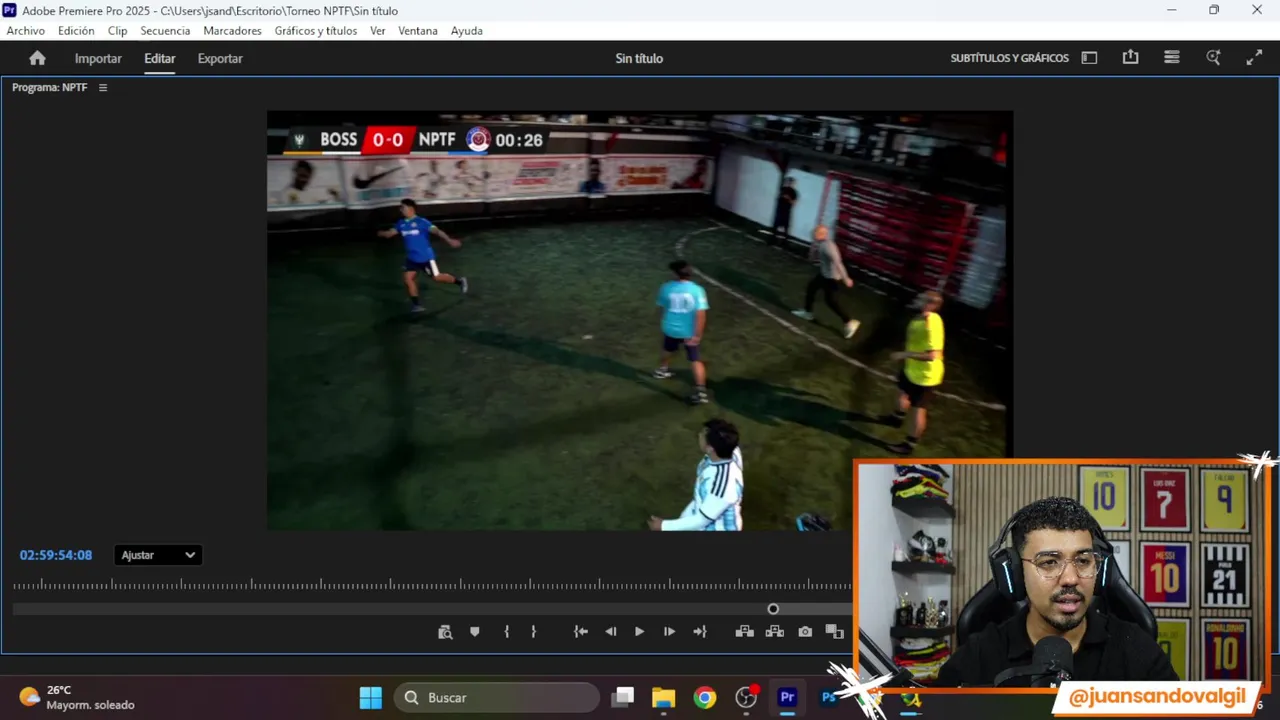Viewport: 1280px width, 720px height.
Task: Play the program monitor
Action: click(640, 632)
